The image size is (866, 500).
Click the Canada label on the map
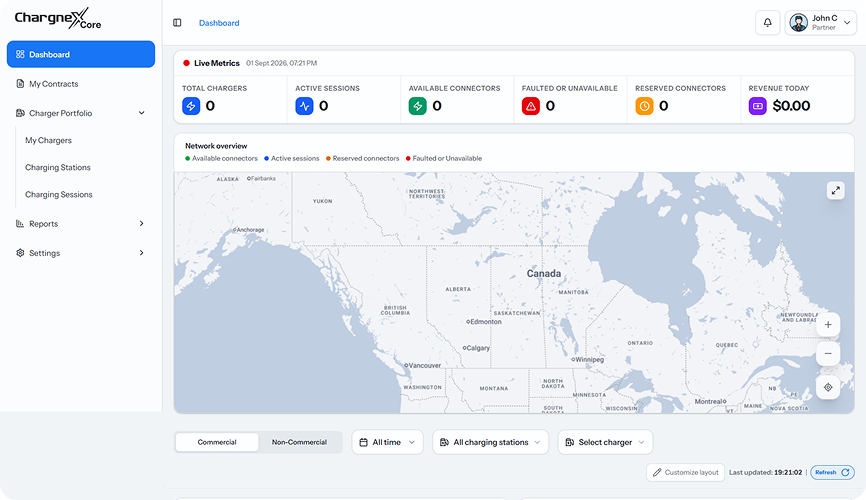pos(544,273)
